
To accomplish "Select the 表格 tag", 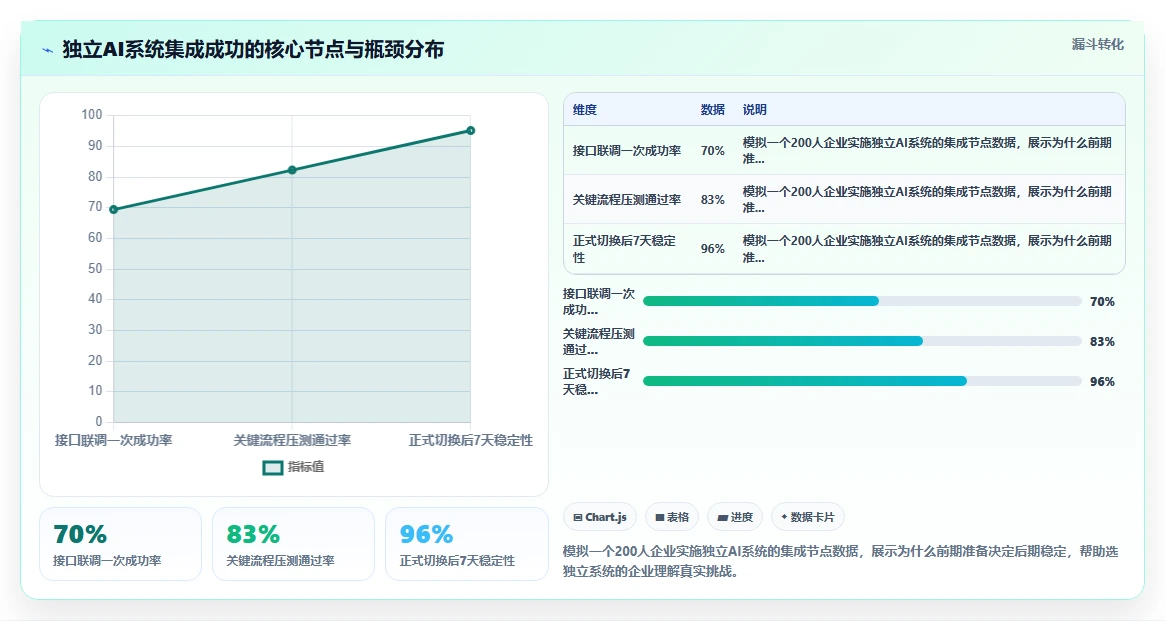I will point(672,517).
